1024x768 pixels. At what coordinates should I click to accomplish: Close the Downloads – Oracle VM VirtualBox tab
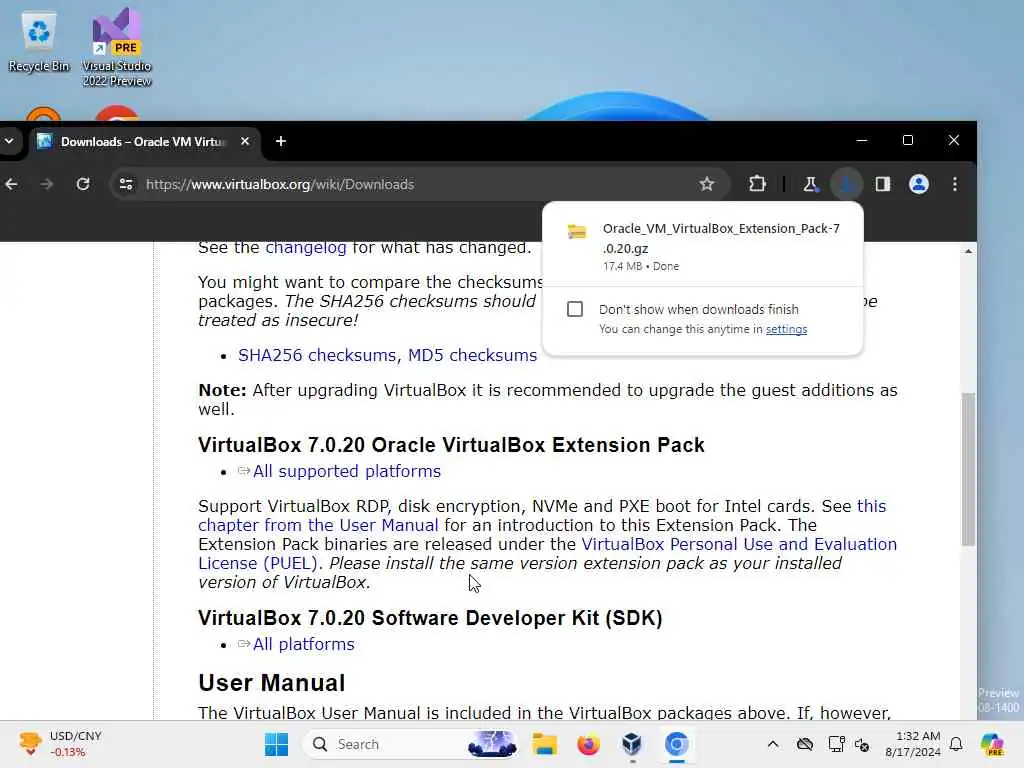245,141
